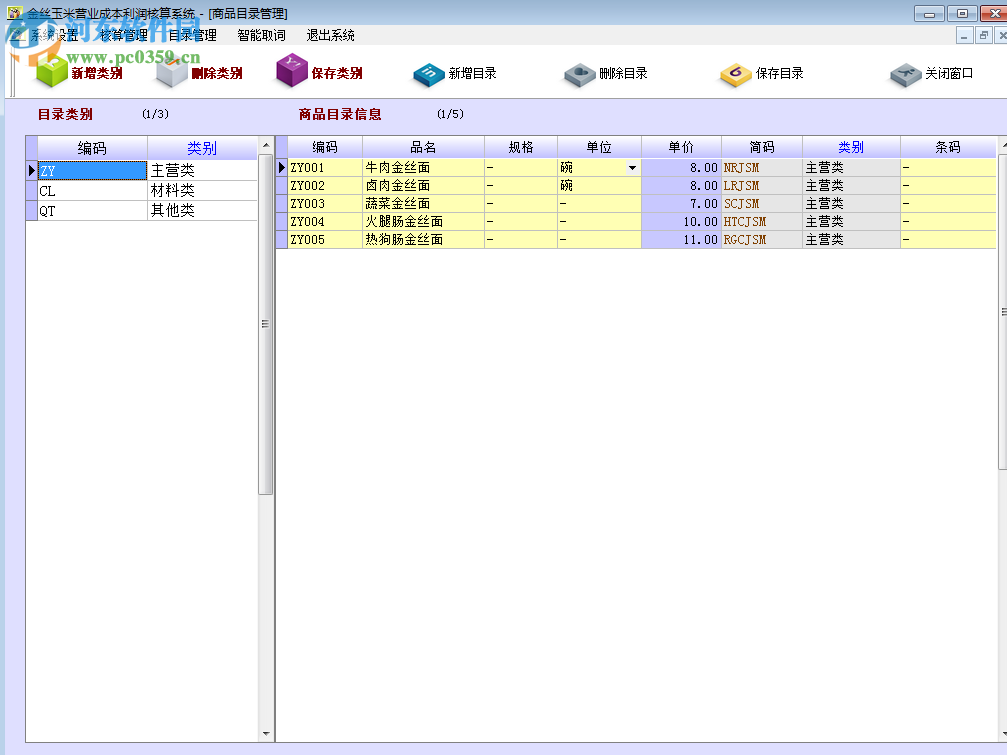Restore the inner child window

click(983, 35)
